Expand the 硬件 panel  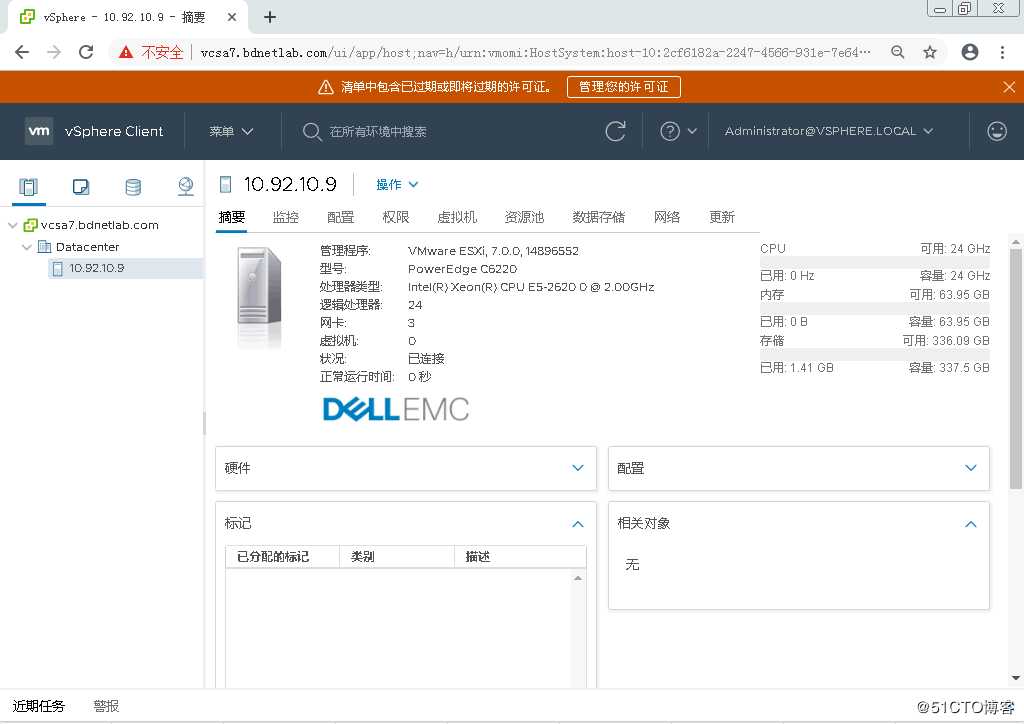tap(578, 468)
